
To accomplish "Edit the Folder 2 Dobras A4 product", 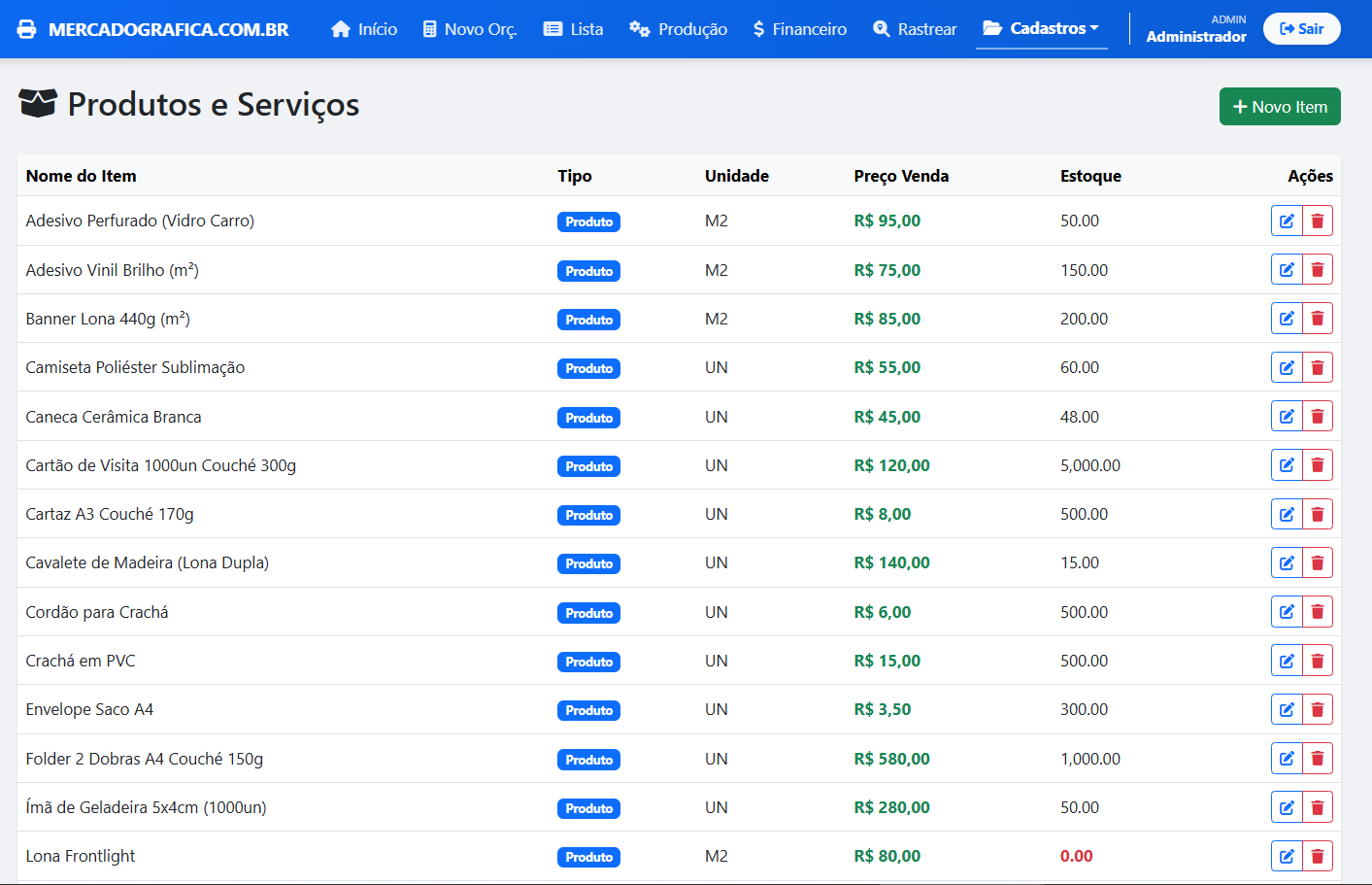I will pyautogui.click(x=1287, y=759).
